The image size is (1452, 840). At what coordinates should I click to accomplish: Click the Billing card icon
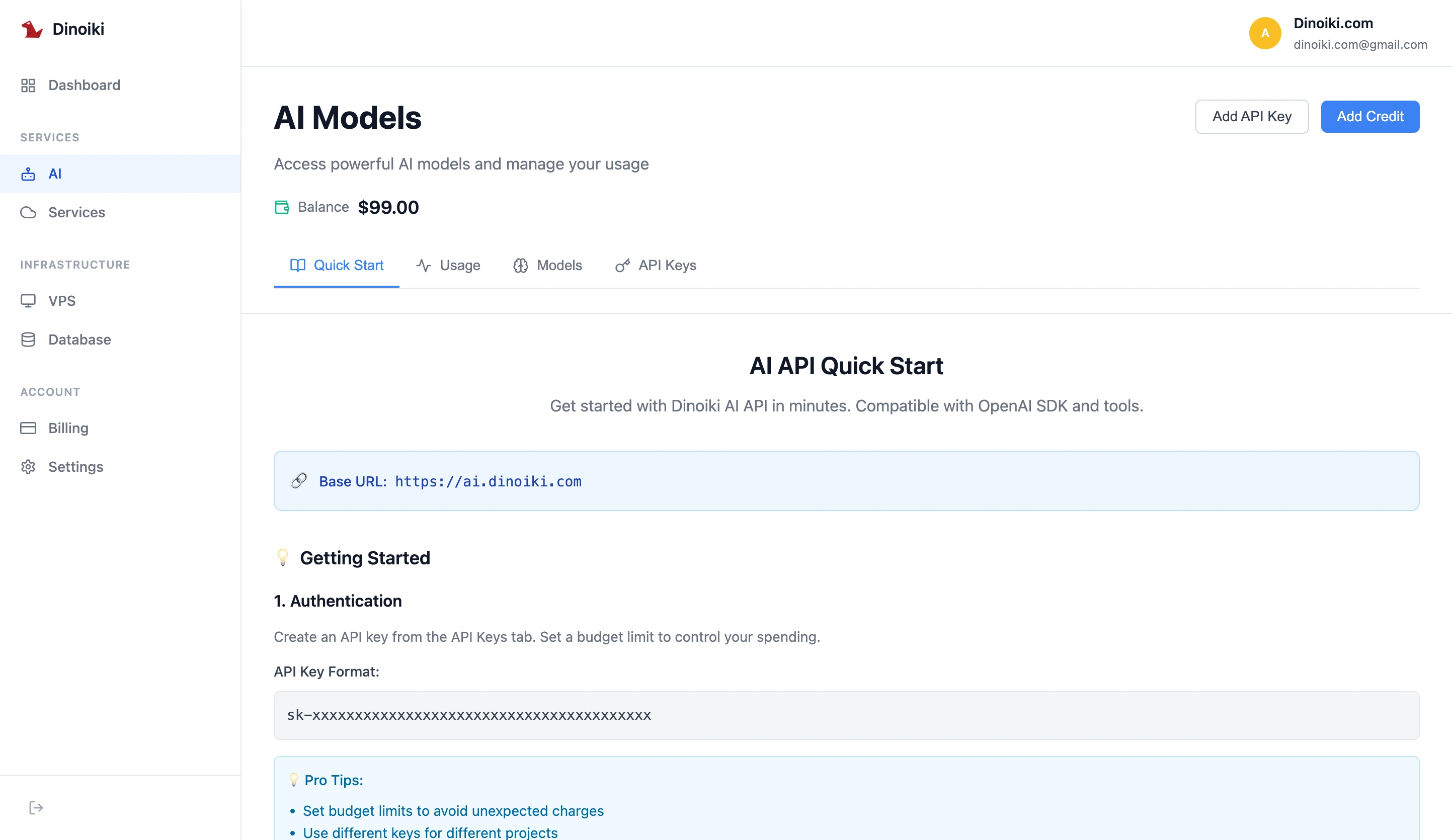pos(28,428)
